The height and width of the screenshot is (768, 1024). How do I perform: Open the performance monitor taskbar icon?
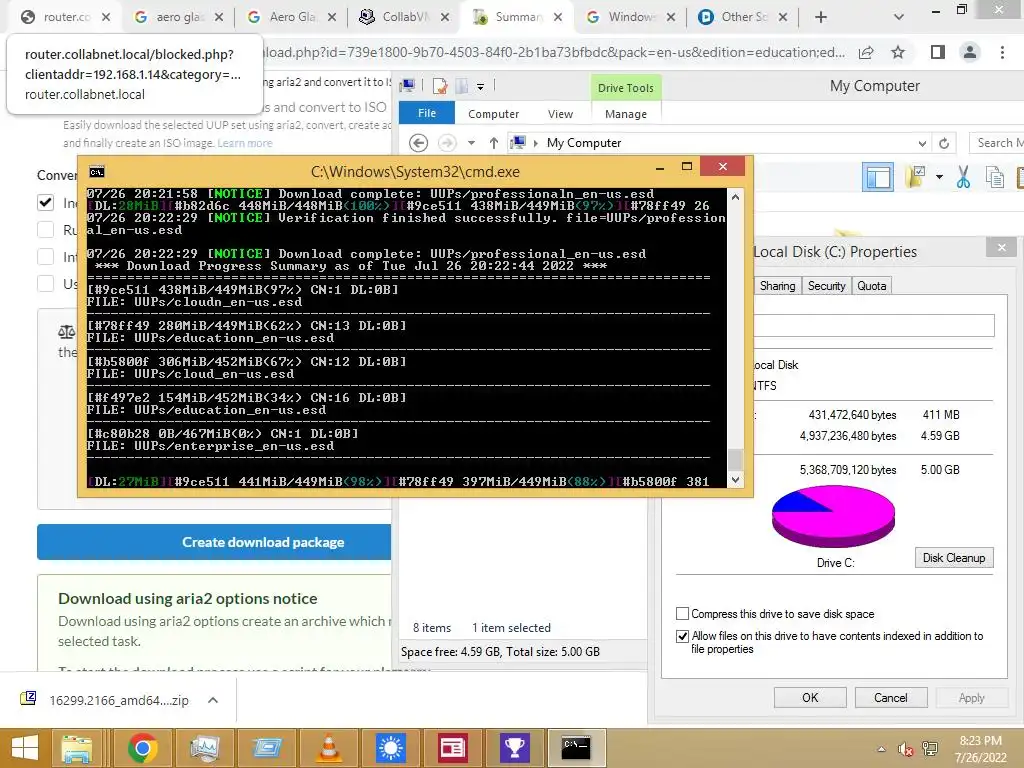(204, 748)
